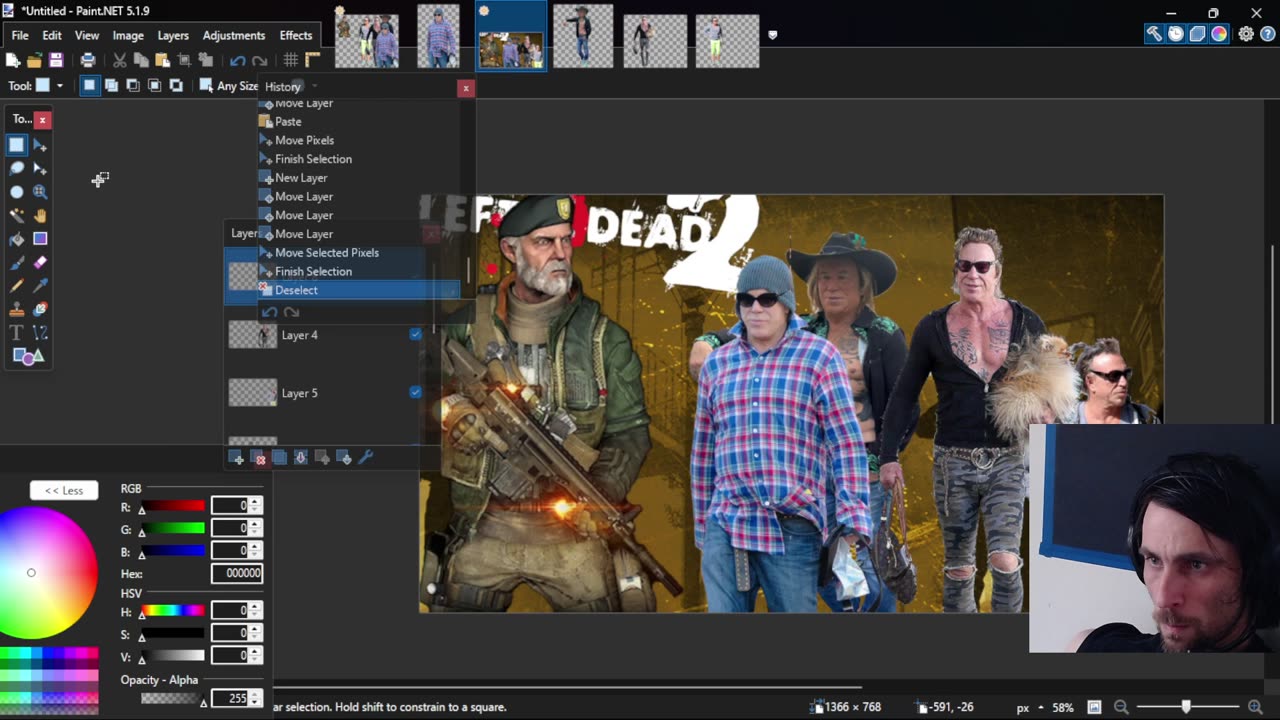Click the New file icon

(x=13, y=61)
